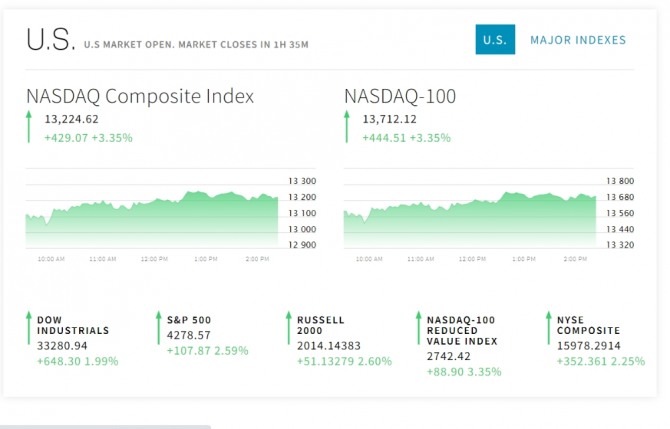Screen dimensions: 670x429
Task: Open the NYSE Composite index link
Action: click(588, 325)
